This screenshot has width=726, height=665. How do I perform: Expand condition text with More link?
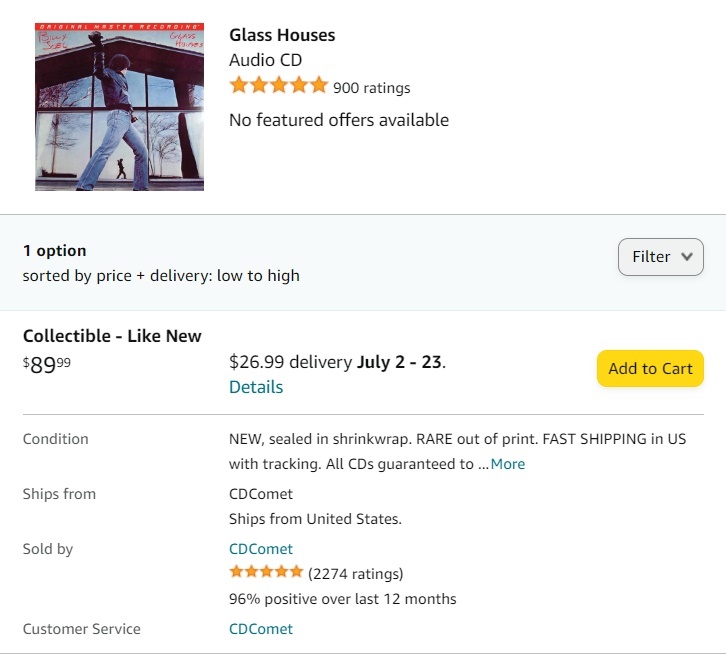point(508,464)
